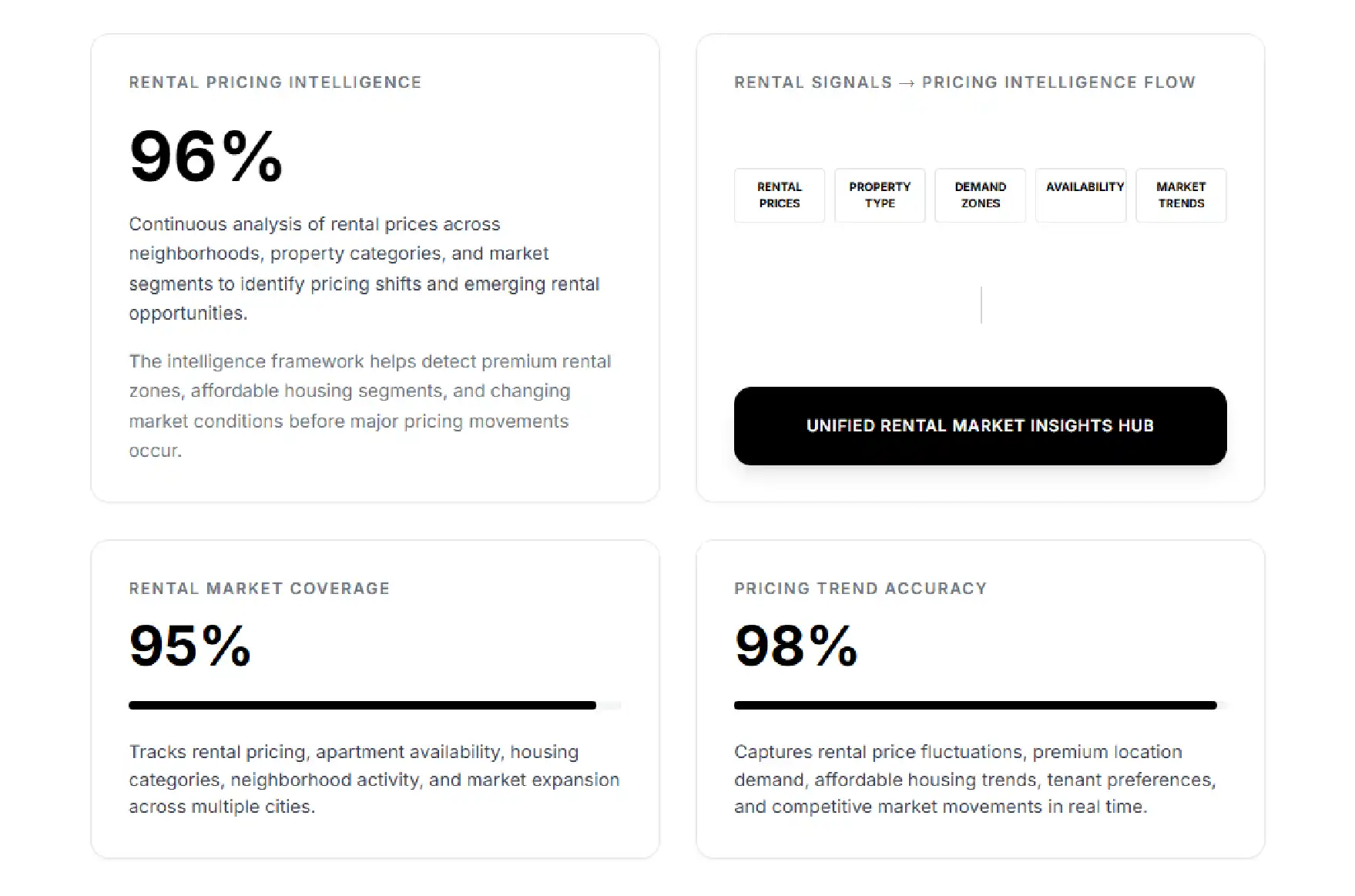Image resolution: width=1355 pixels, height=896 pixels.
Task: Click the Rental Pricing Intelligence heading
Action: [x=275, y=82]
